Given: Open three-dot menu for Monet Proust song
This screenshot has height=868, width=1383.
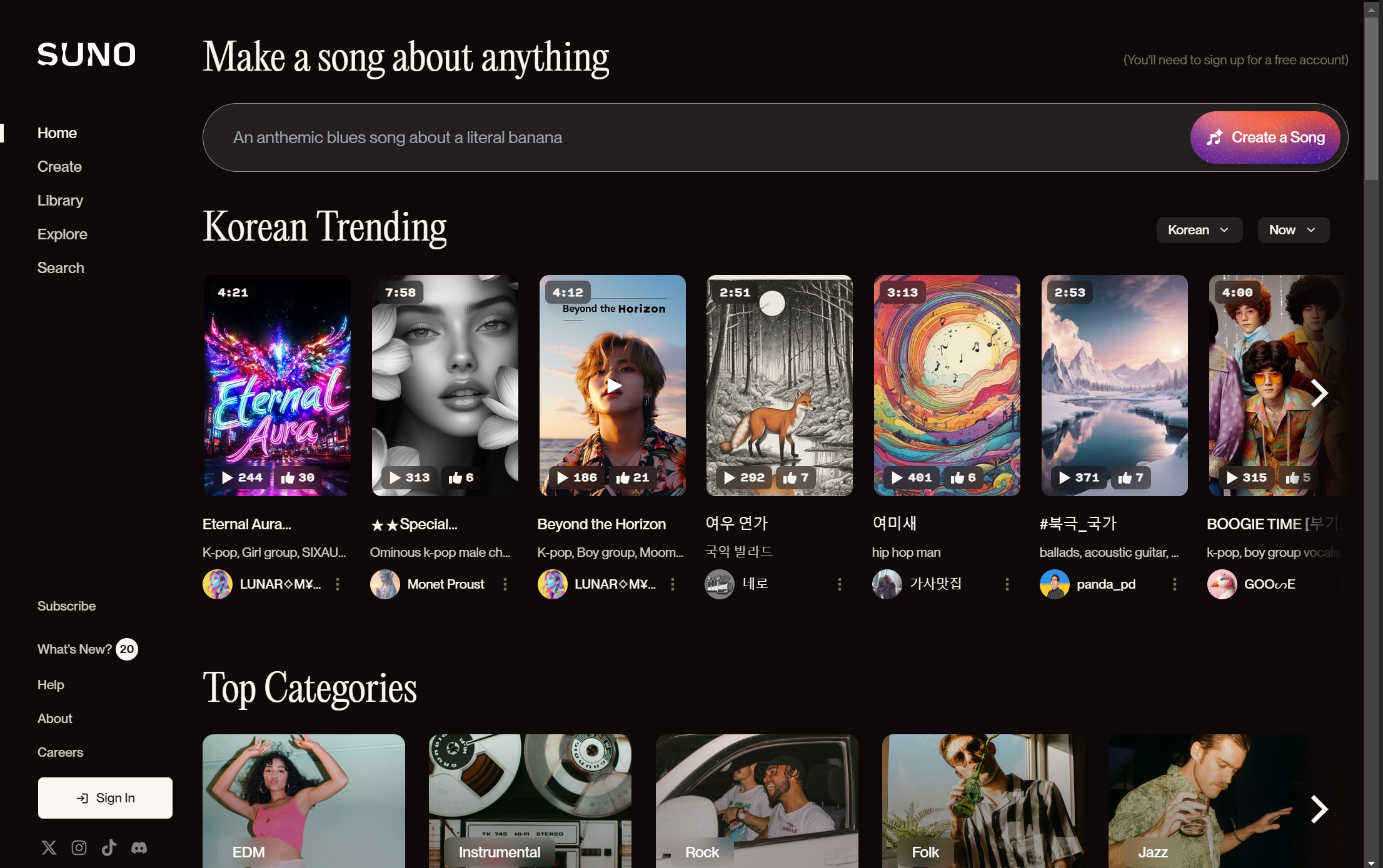Looking at the screenshot, I should pos(505,584).
